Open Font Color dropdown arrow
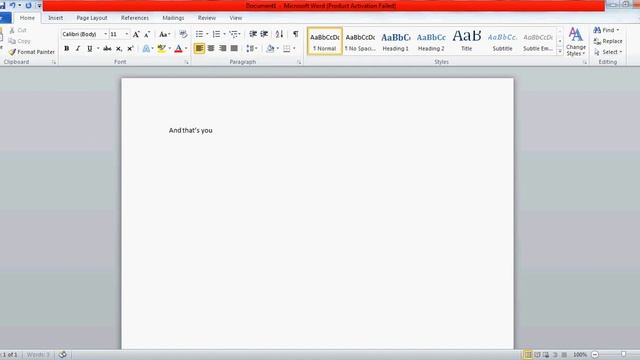640x360 pixels. click(x=186, y=49)
